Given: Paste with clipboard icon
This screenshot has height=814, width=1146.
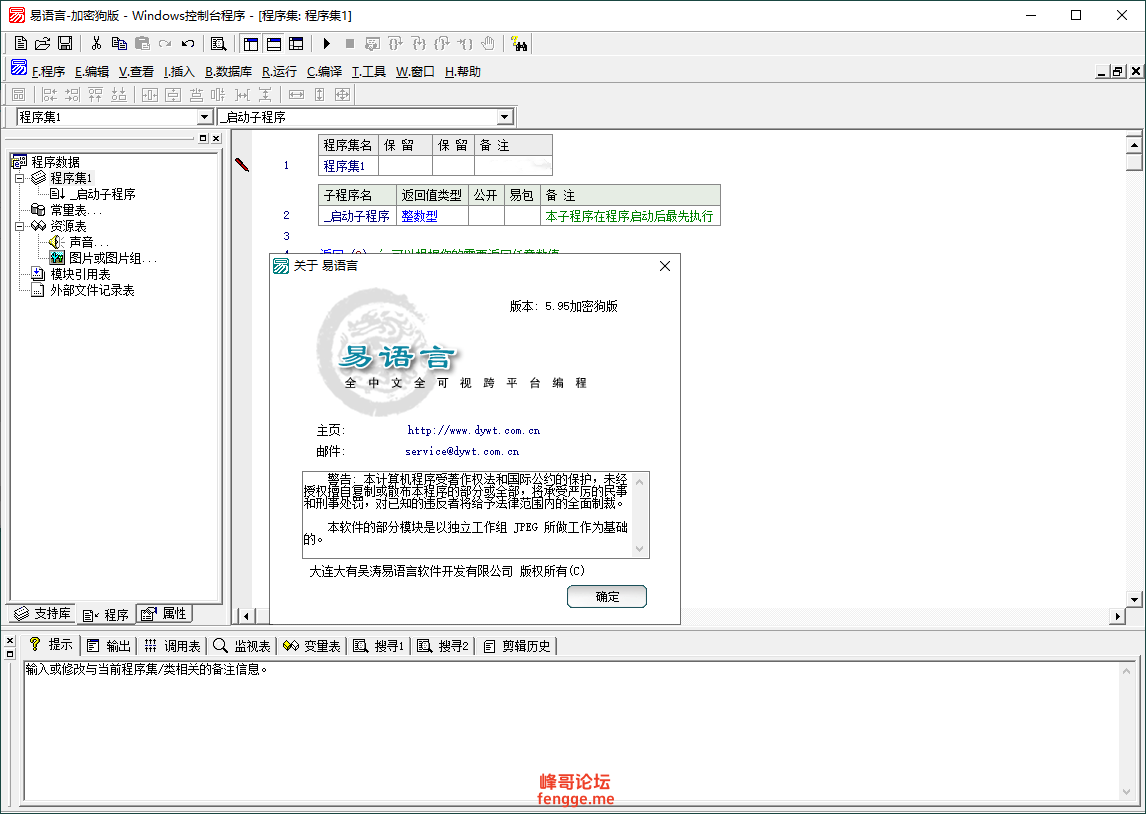Looking at the screenshot, I should 143,44.
